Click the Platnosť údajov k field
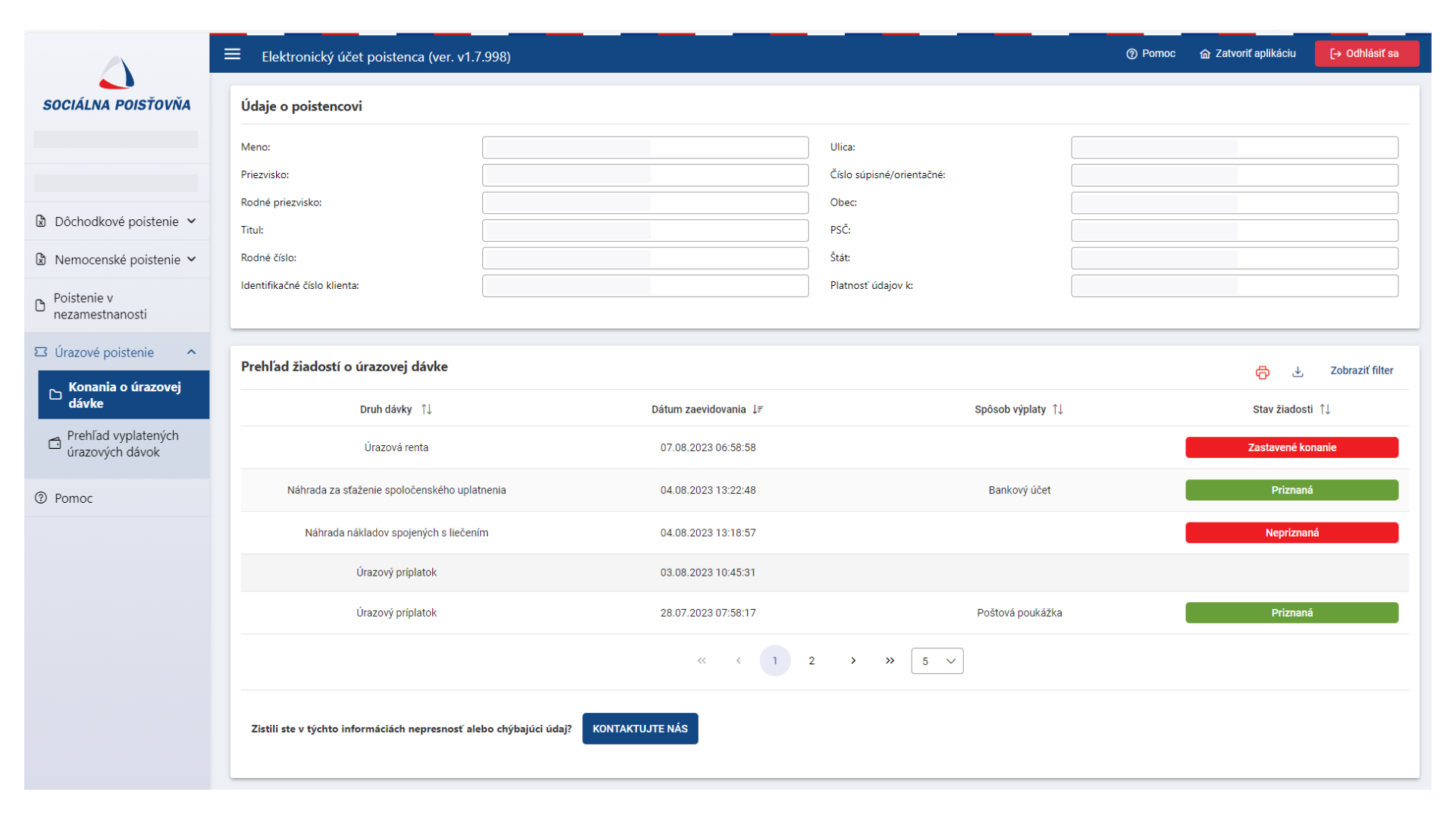The image size is (1456, 819). 1235,286
